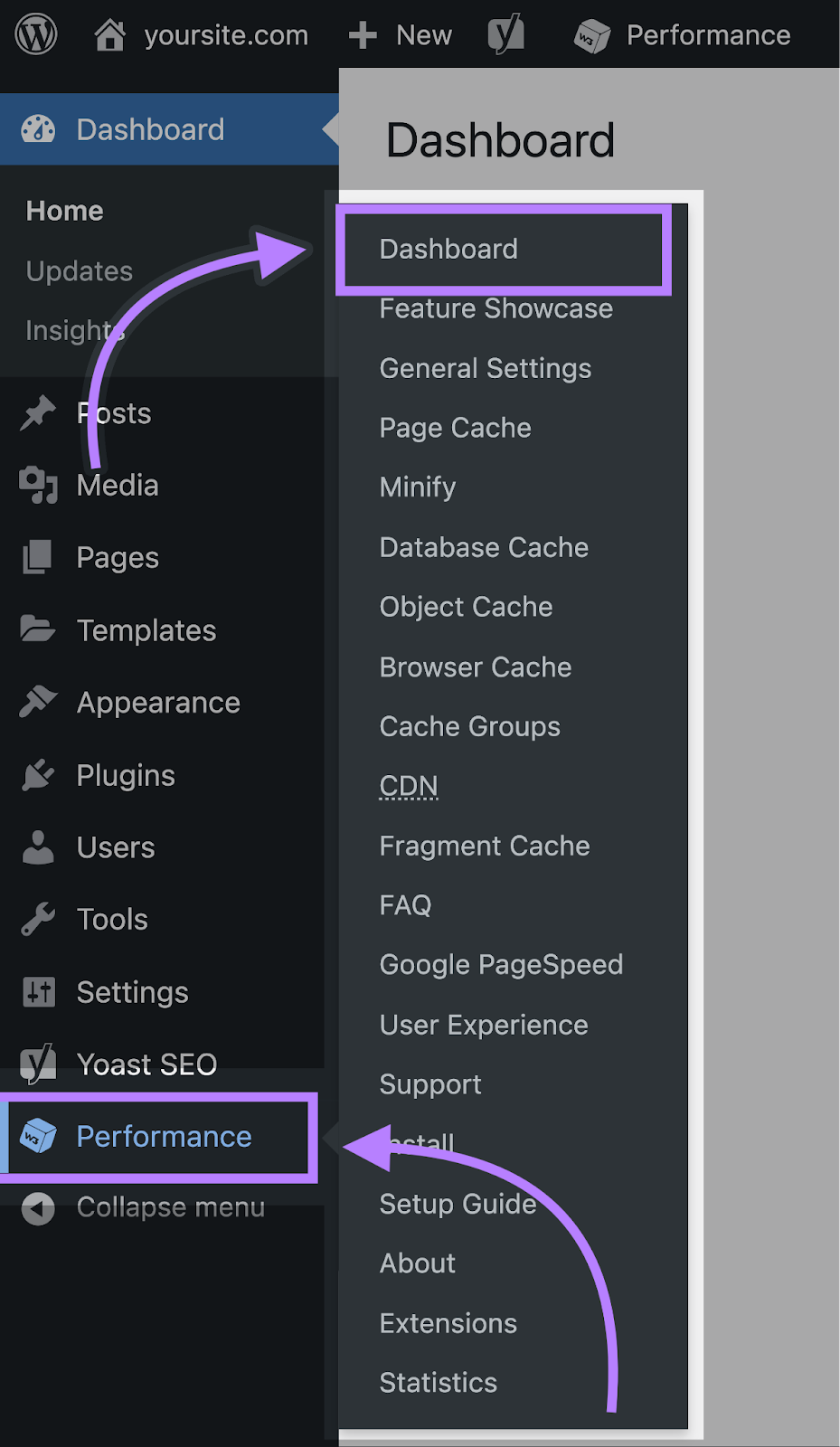The image size is (840, 1447).
Task: Select the Posts pushpin icon
Action: (x=37, y=412)
